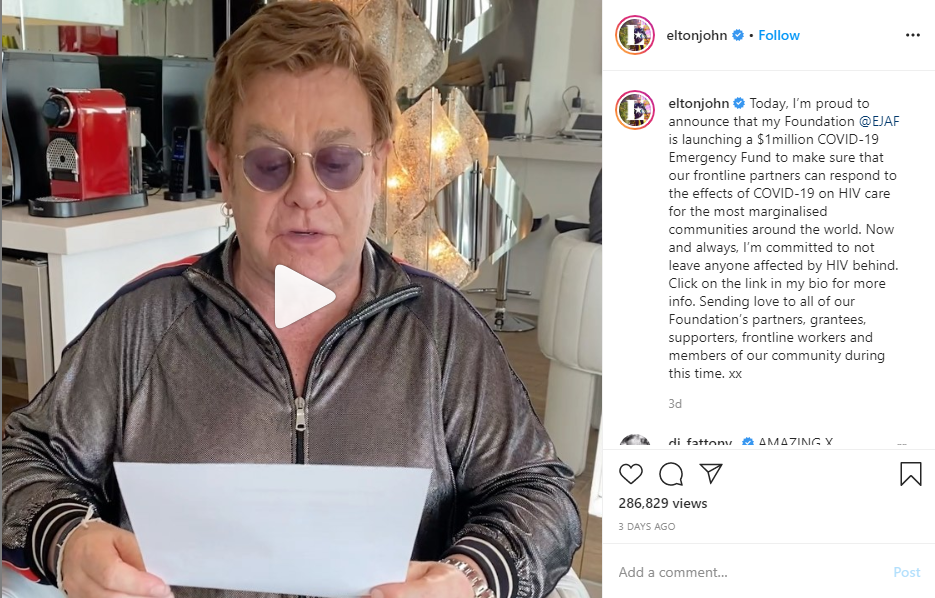This screenshot has height=598, width=935.
Task: Open the three-dot more options menu
Action: 912,35
